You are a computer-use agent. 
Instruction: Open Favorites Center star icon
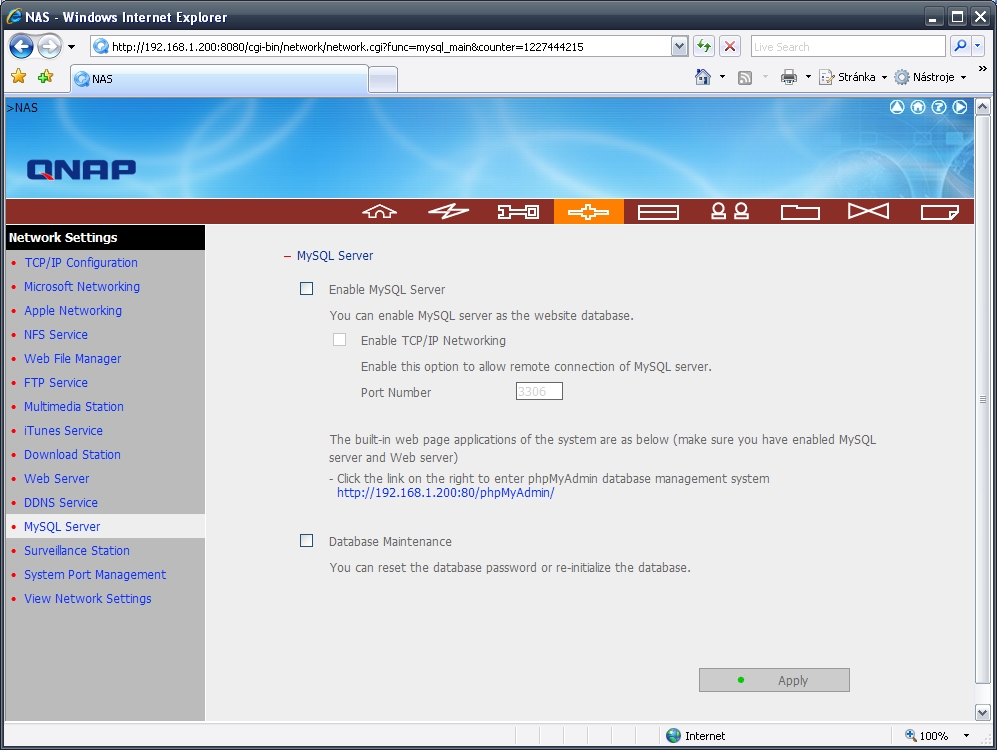[19, 77]
